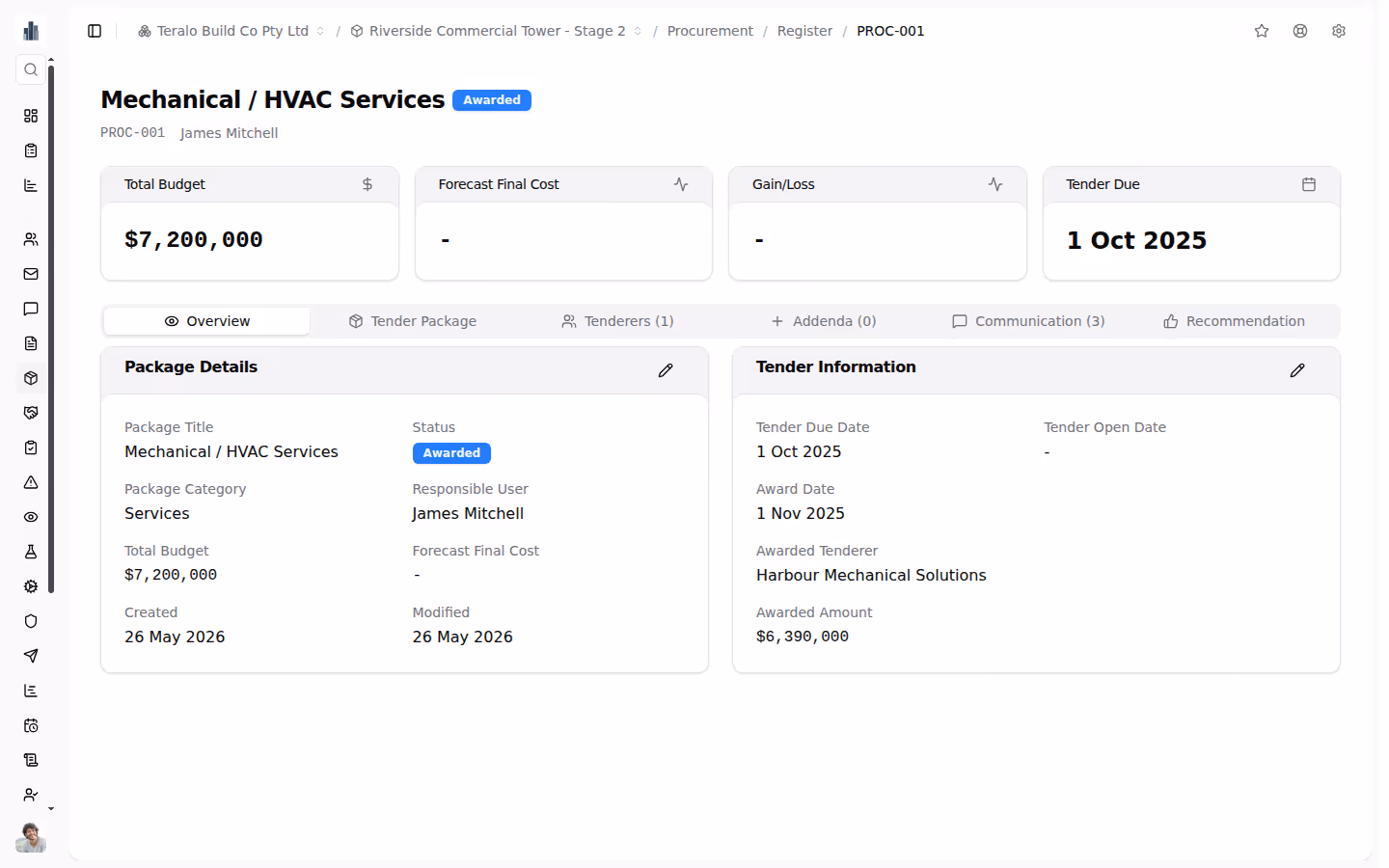Open the eye icon in the sidebar
The width and height of the screenshot is (1389, 868).
tap(31, 517)
